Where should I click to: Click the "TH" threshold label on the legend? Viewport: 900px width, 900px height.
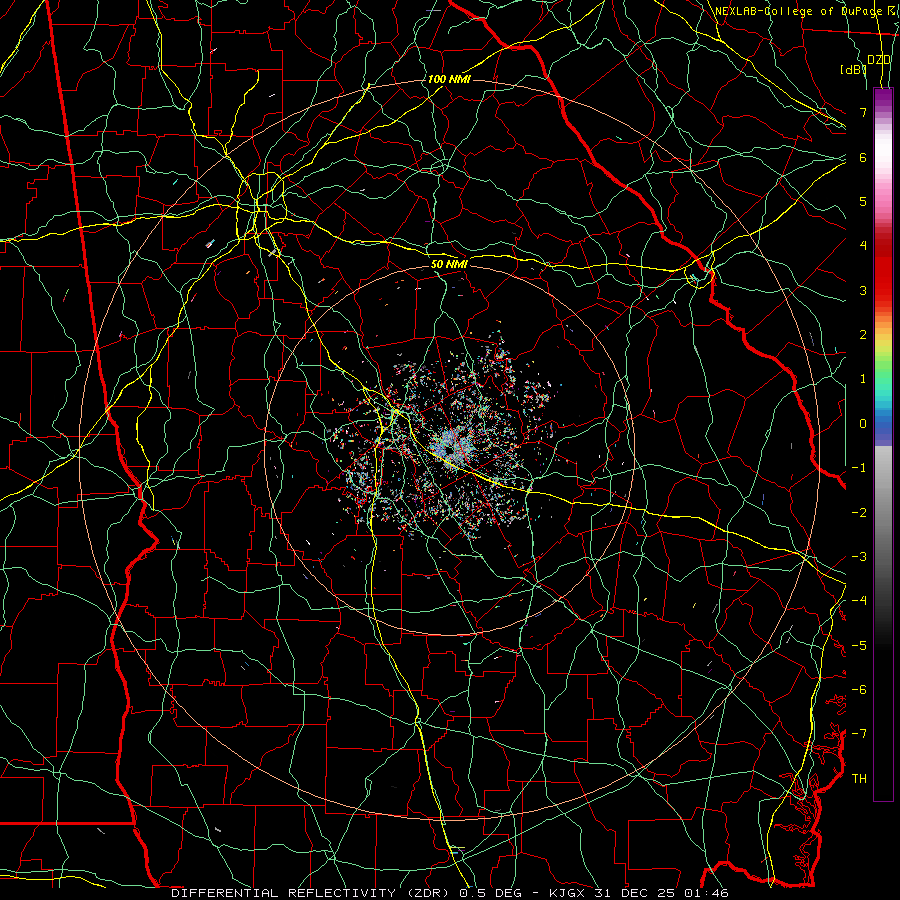click(x=859, y=779)
